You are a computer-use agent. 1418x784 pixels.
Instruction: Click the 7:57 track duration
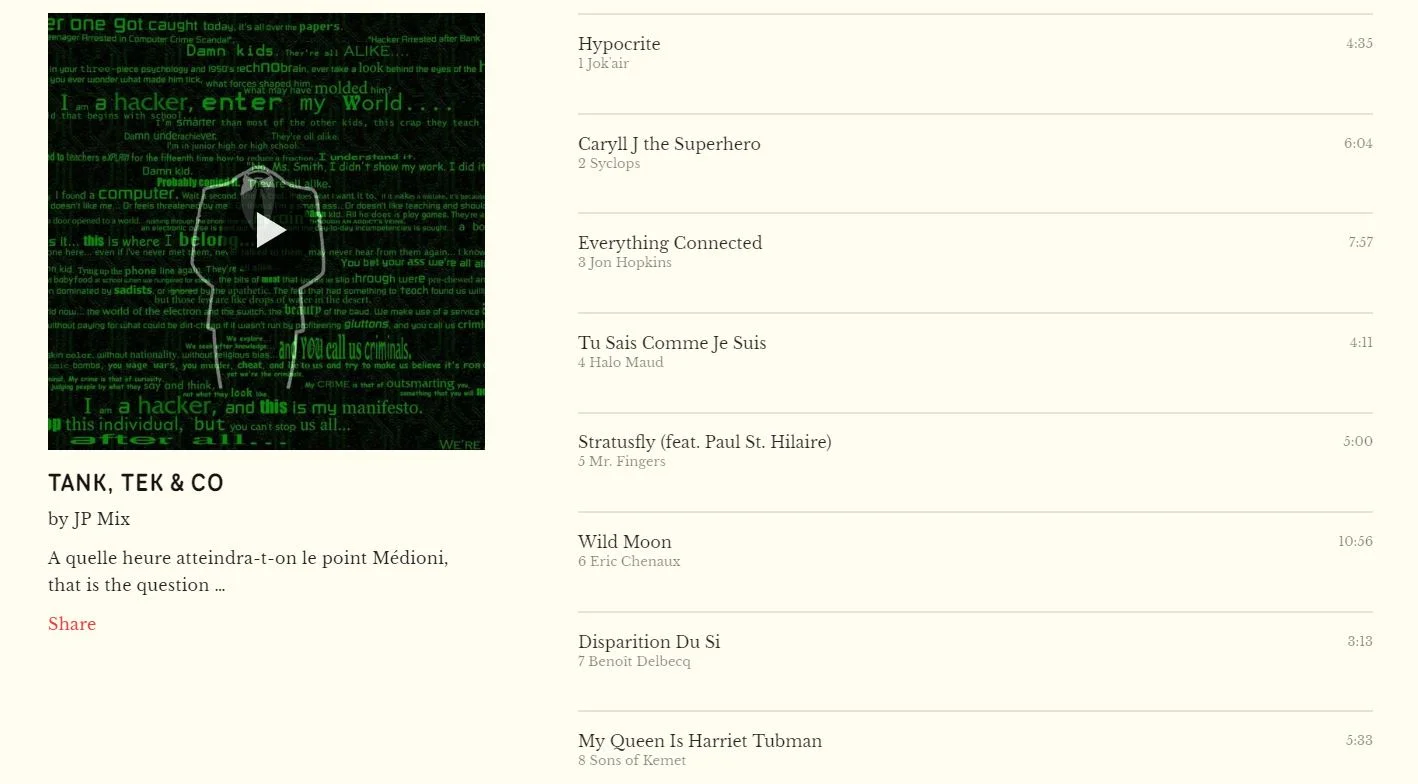(1360, 242)
